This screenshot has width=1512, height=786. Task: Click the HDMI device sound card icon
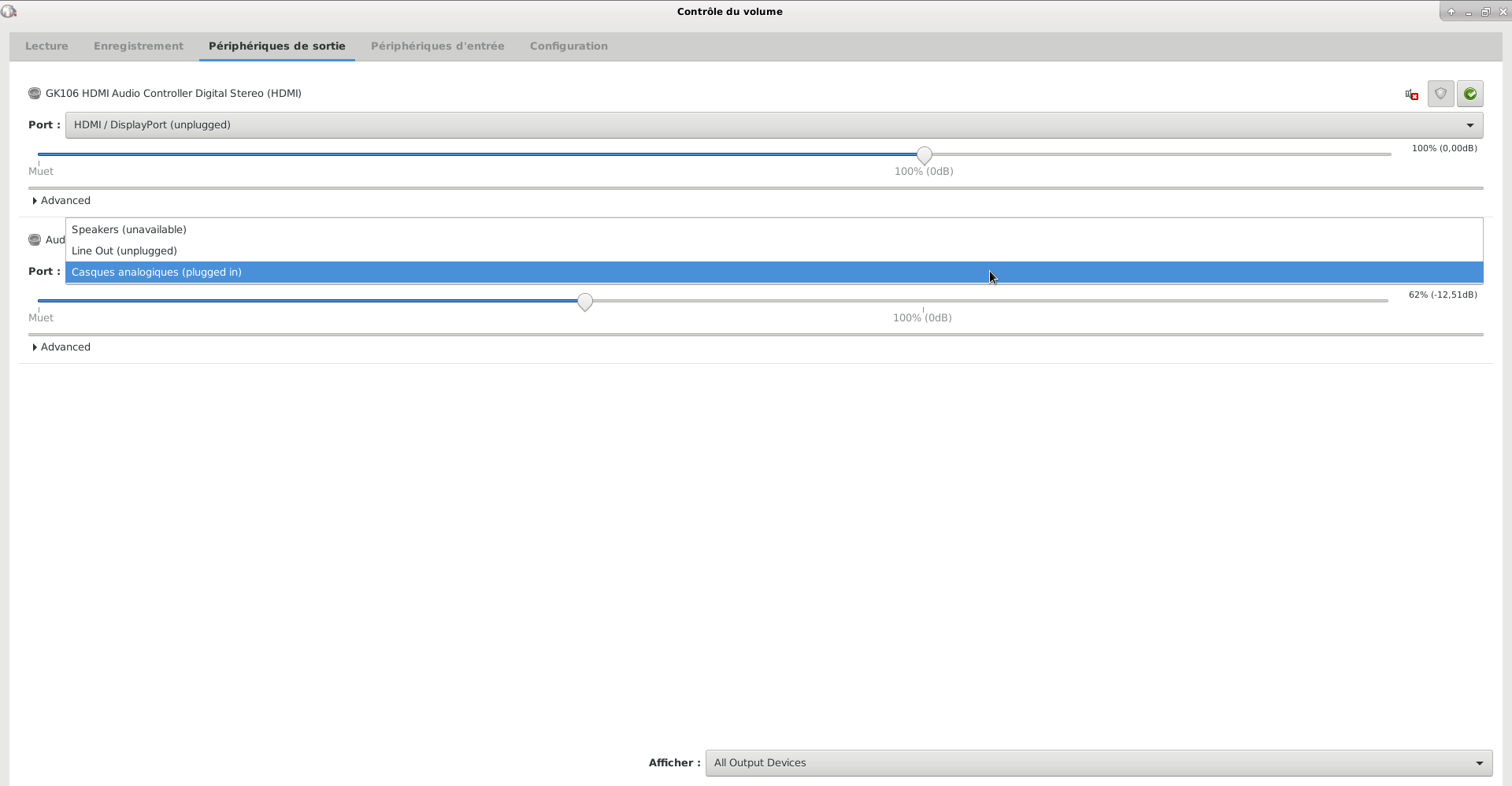[x=35, y=93]
